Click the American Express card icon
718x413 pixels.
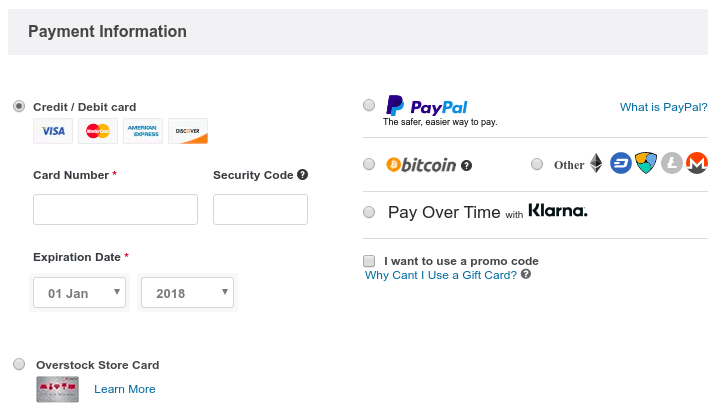(x=143, y=131)
